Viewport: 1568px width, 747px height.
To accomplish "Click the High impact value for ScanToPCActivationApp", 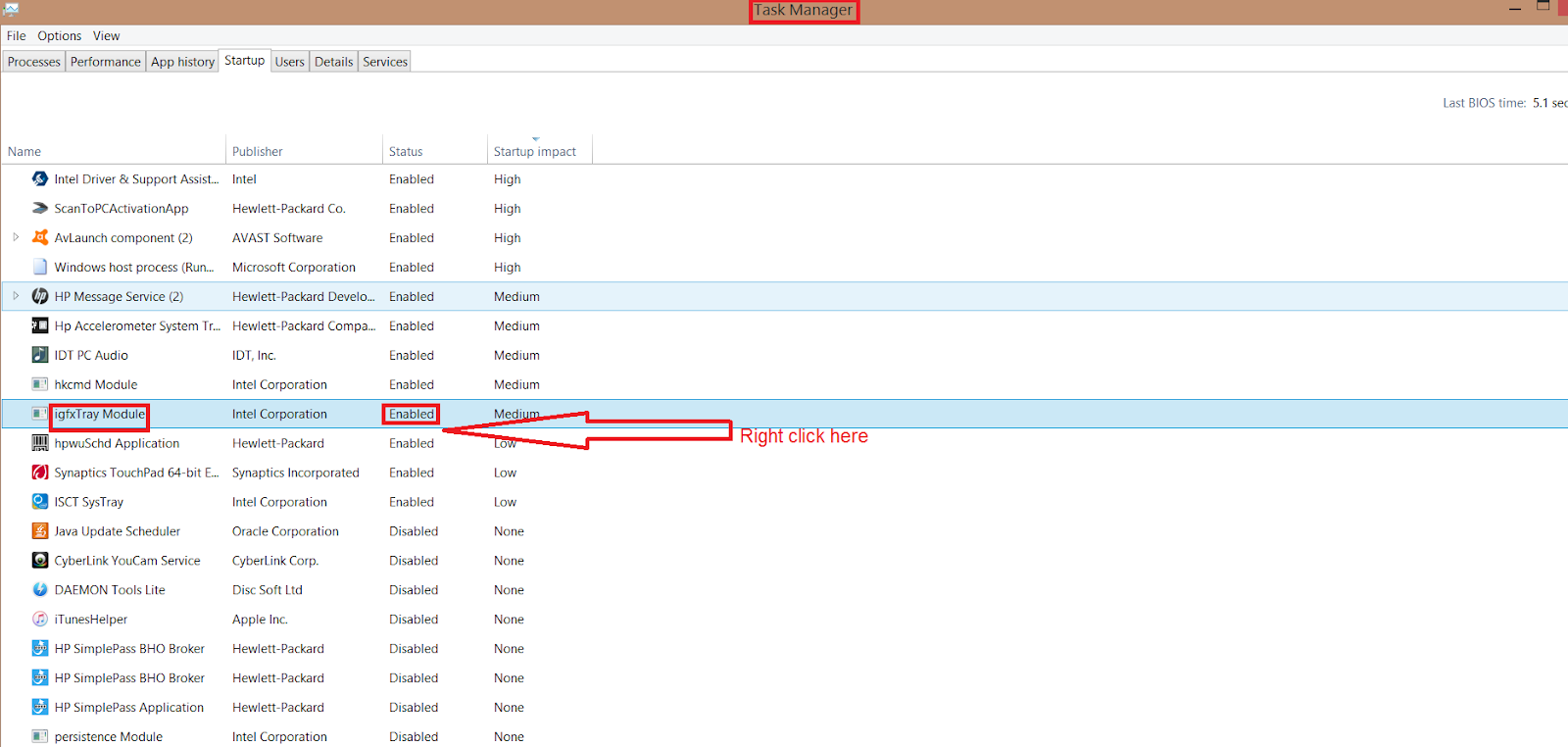I will [x=508, y=208].
